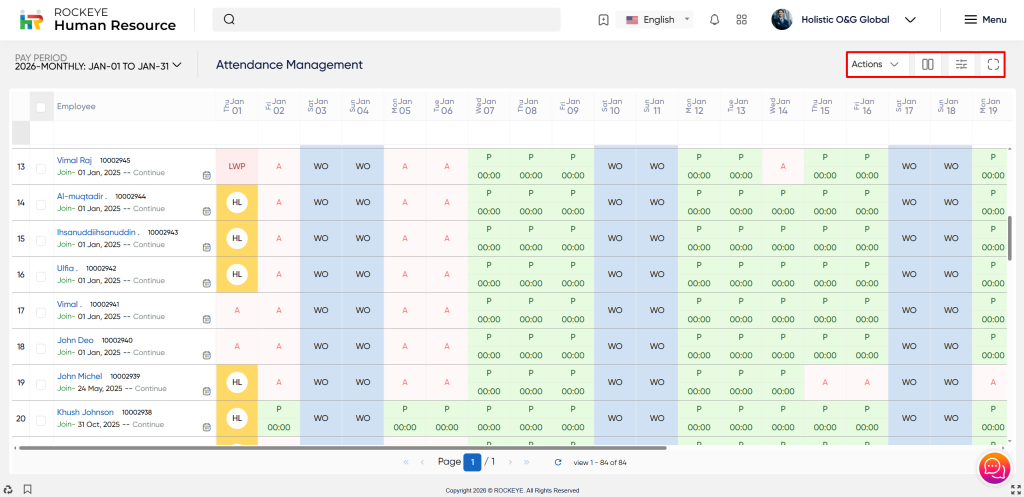Open the Menu hamburger
Screen dimensions: 1024x497
[x=984, y=20]
